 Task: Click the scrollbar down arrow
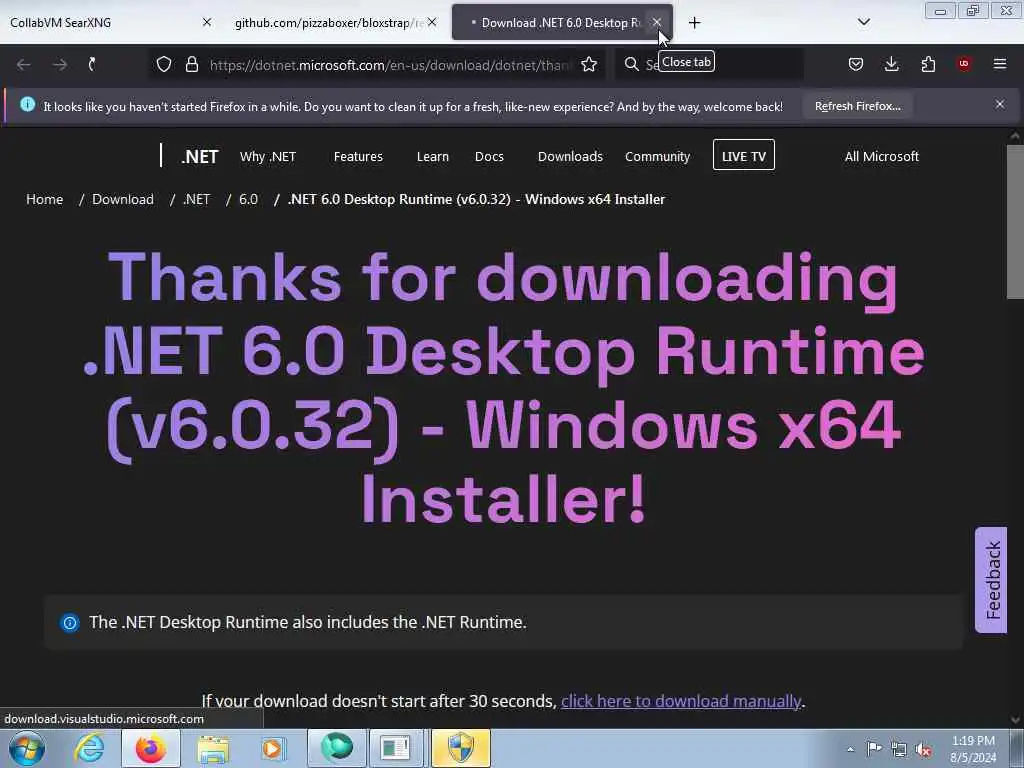pyautogui.click(x=1015, y=720)
